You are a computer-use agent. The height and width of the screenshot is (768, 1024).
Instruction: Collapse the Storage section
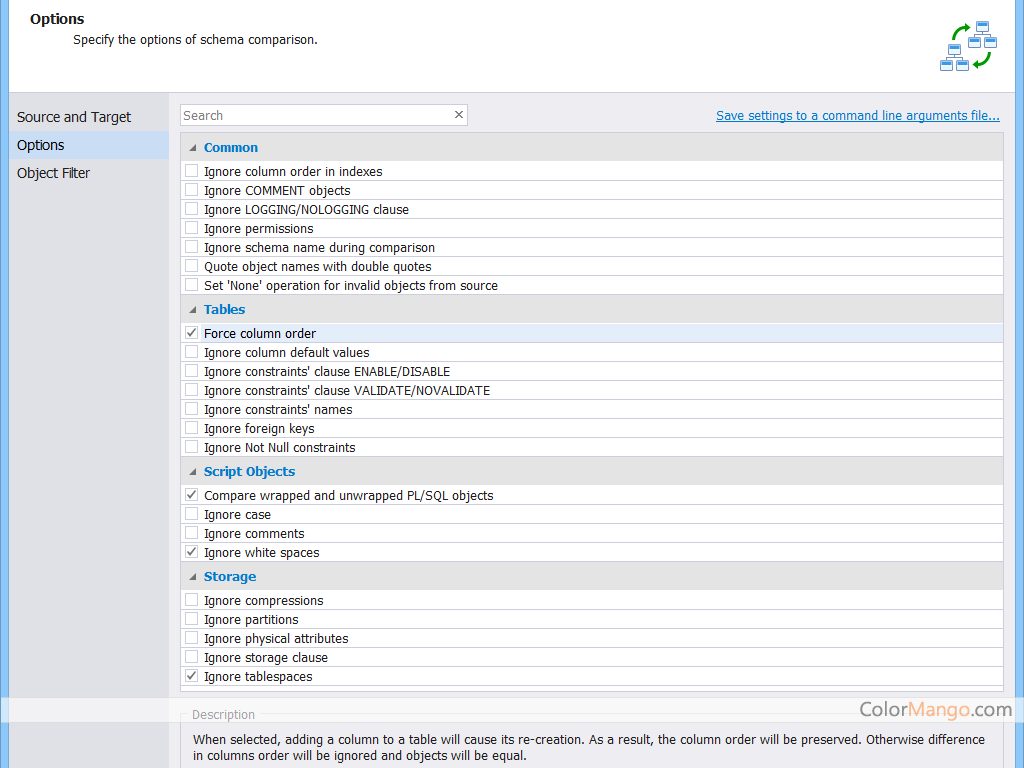pos(191,576)
